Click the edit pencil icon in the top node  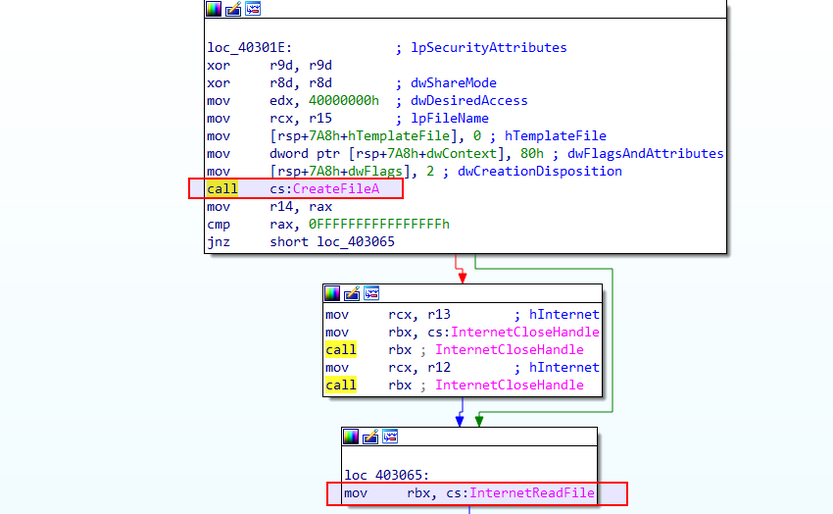[233, 8]
